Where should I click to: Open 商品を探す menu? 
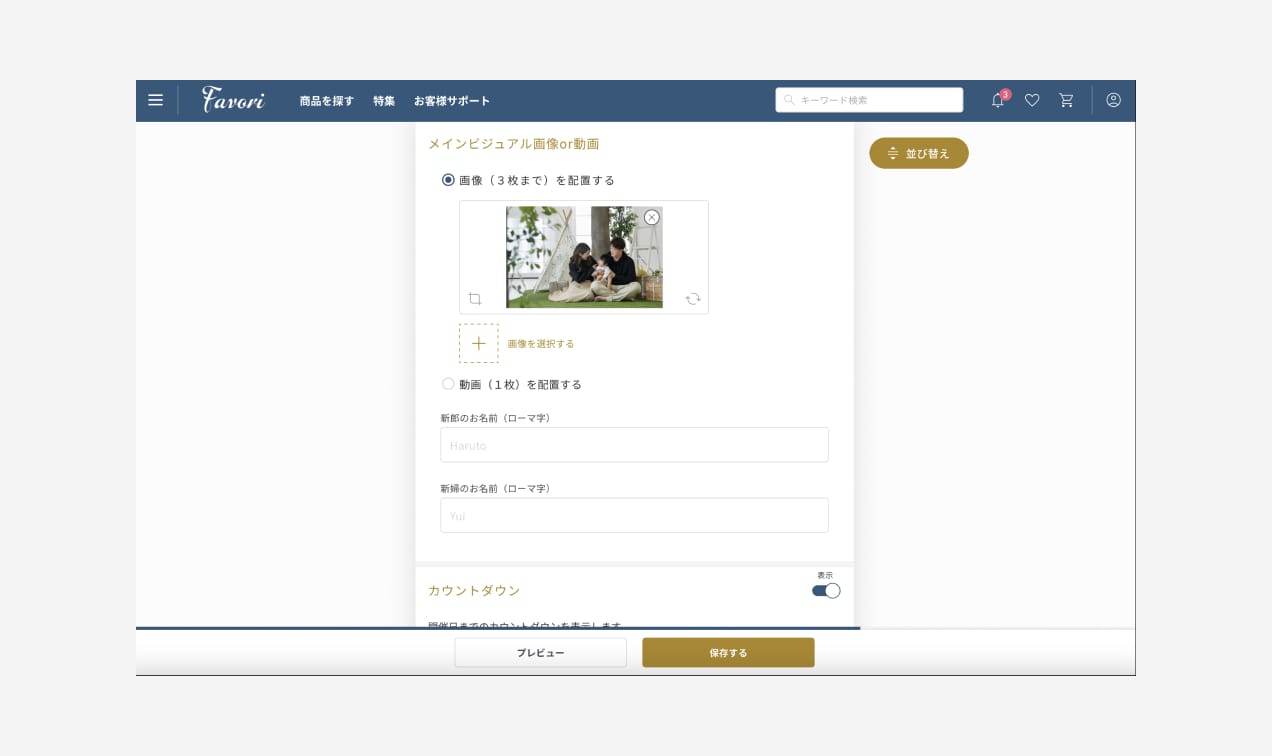click(x=326, y=101)
